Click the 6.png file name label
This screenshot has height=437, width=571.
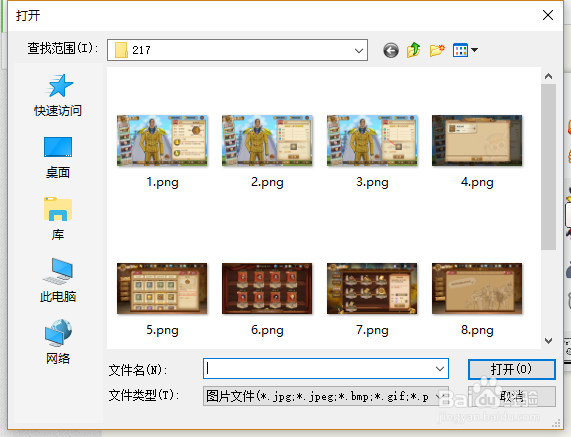pyautogui.click(x=267, y=330)
